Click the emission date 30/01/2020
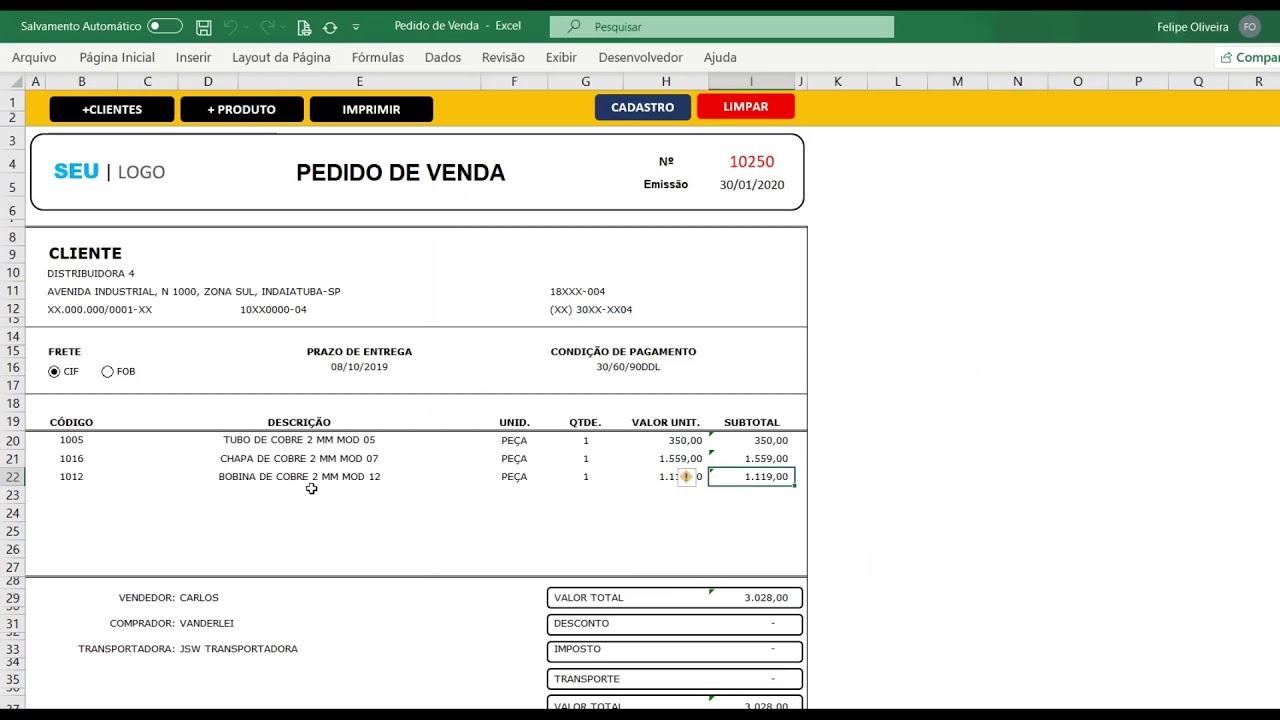 (751, 185)
